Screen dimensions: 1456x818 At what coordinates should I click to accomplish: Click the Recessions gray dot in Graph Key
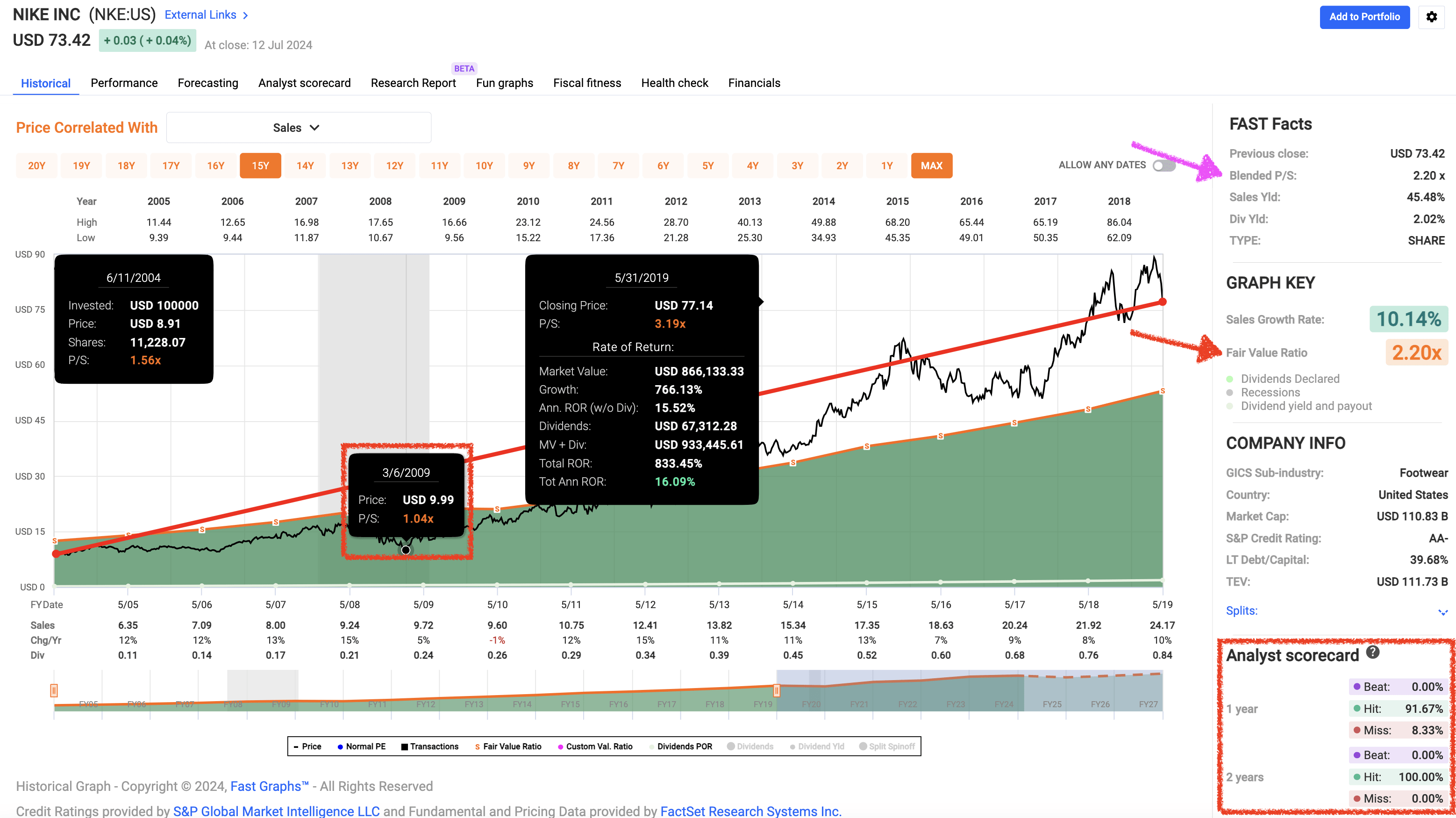[1229, 392]
